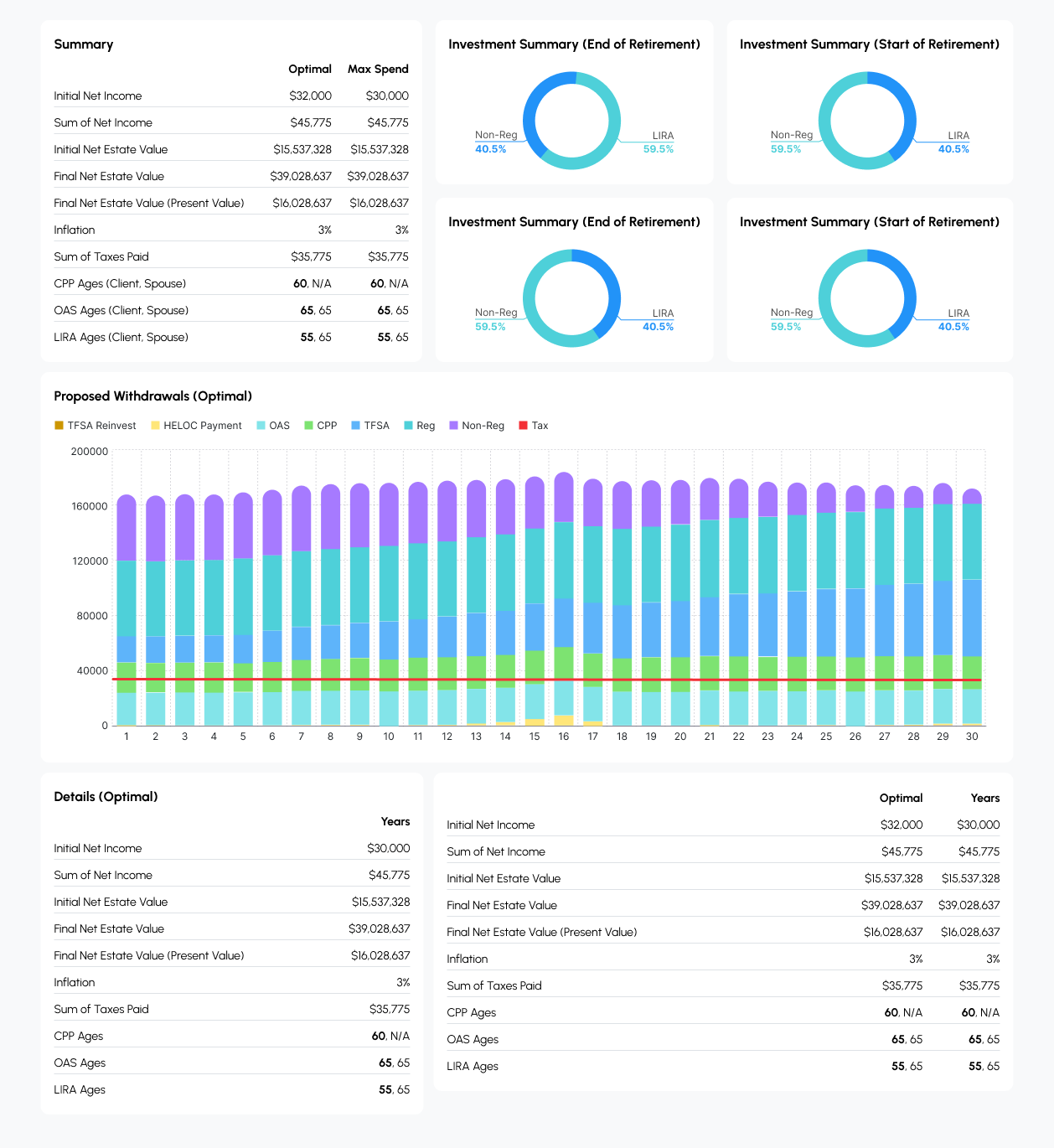Click the lower End of Retirement donut chart

pos(572,298)
